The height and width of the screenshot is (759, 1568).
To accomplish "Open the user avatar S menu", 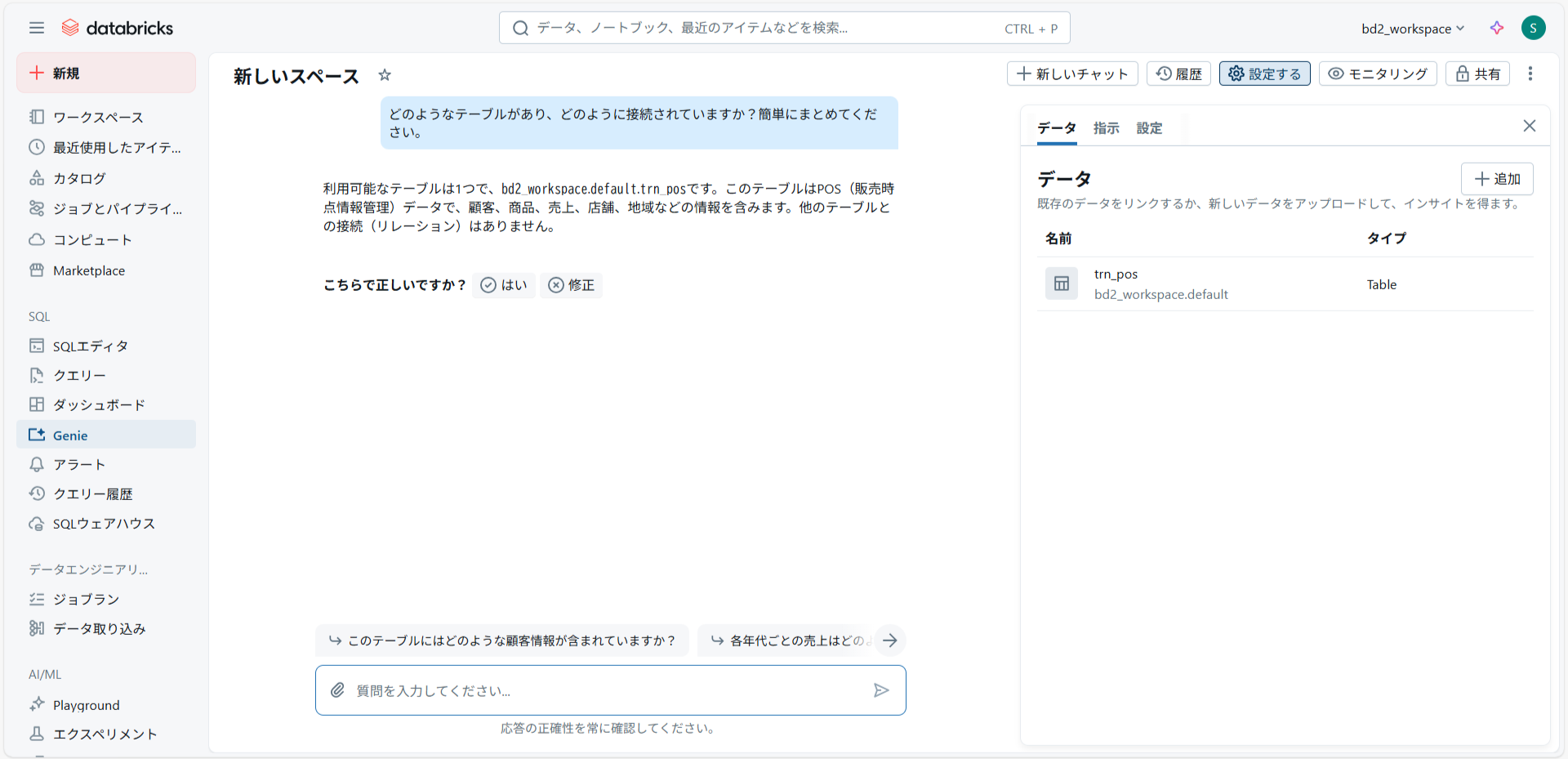I will coord(1533,28).
